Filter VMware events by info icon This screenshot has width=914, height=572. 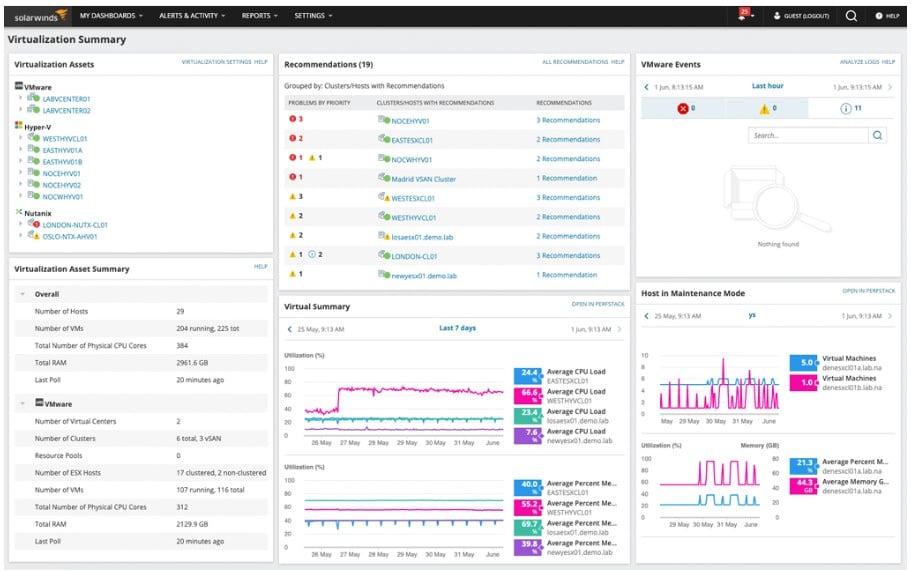point(845,108)
